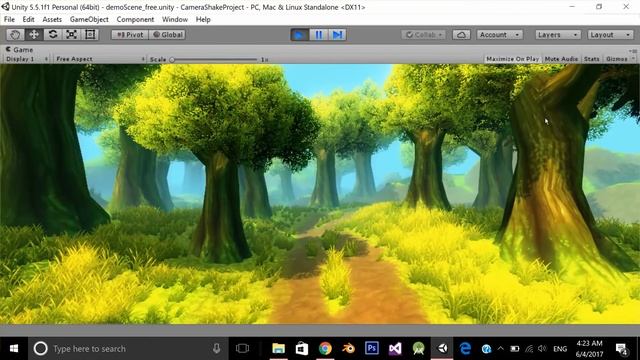The width and height of the screenshot is (640, 360).
Task: Show hidden system tray icons
Action: [x=500, y=349]
